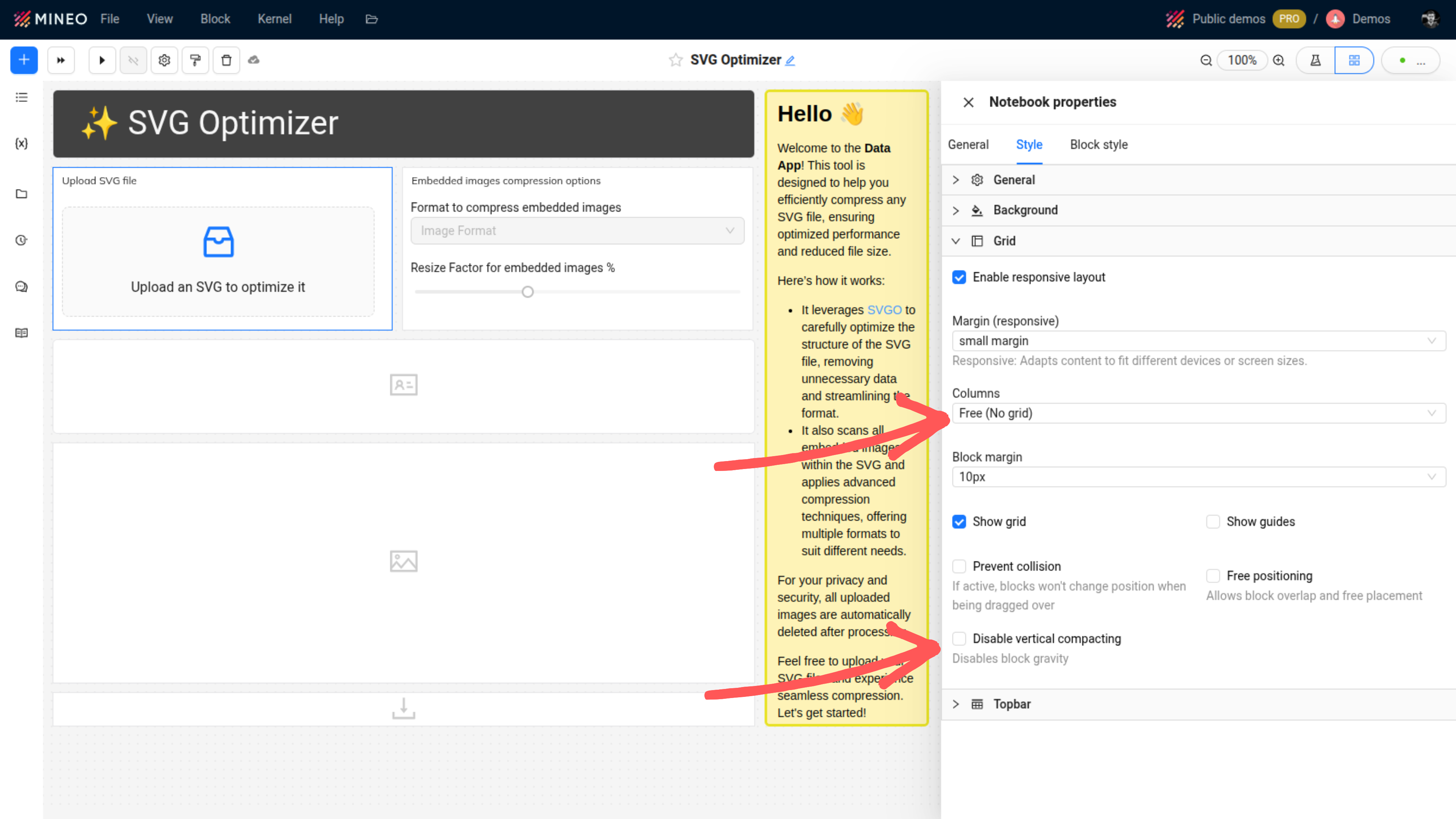This screenshot has height=819, width=1456.
Task: Click the MINEO logo
Action: [x=50, y=19]
